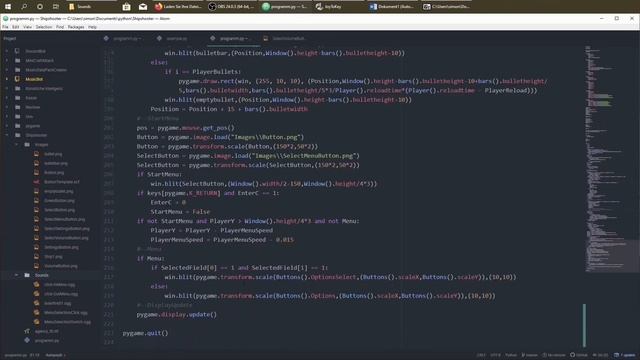Switch to the Word Dokument1 taskbar window
This screenshot has width=640, height=360.
click(x=392, y=7)
